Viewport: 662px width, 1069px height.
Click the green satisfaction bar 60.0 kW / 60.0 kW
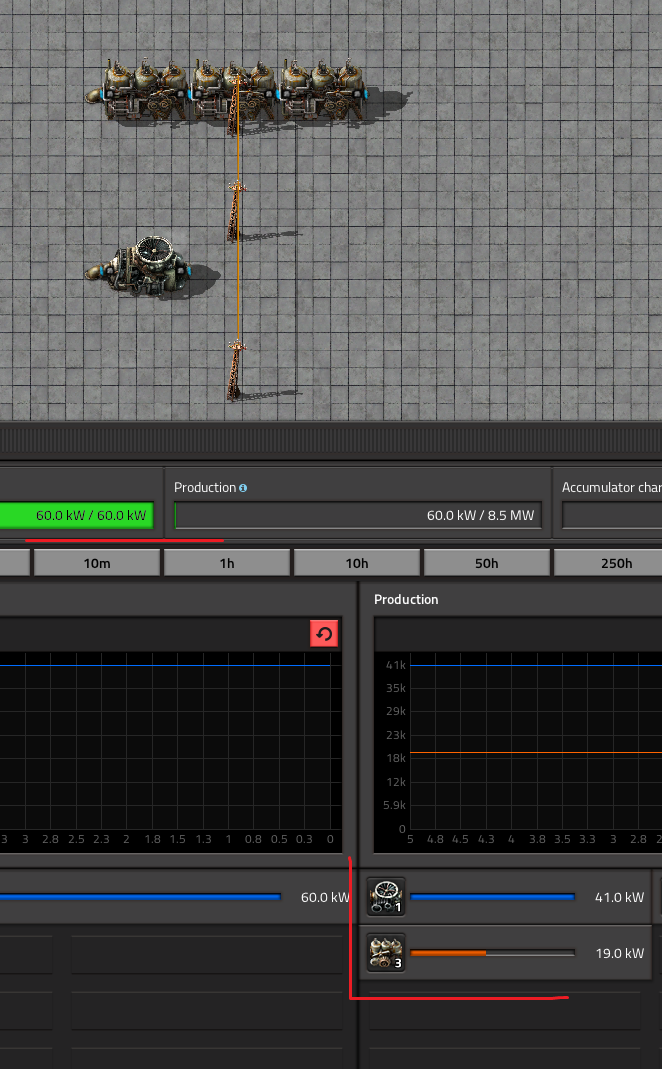76,515
